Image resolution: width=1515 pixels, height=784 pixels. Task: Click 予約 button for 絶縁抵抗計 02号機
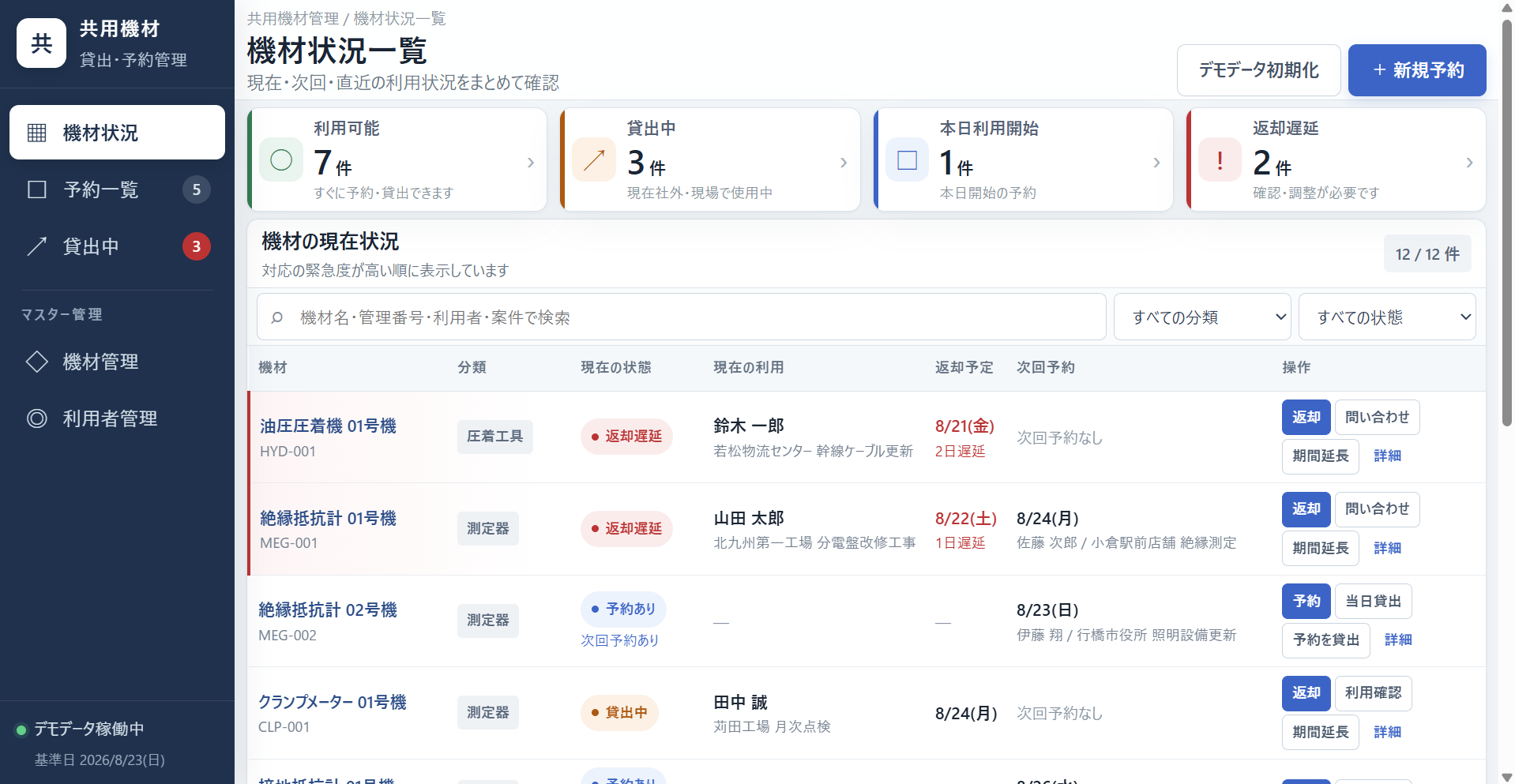click(1306, 602)
